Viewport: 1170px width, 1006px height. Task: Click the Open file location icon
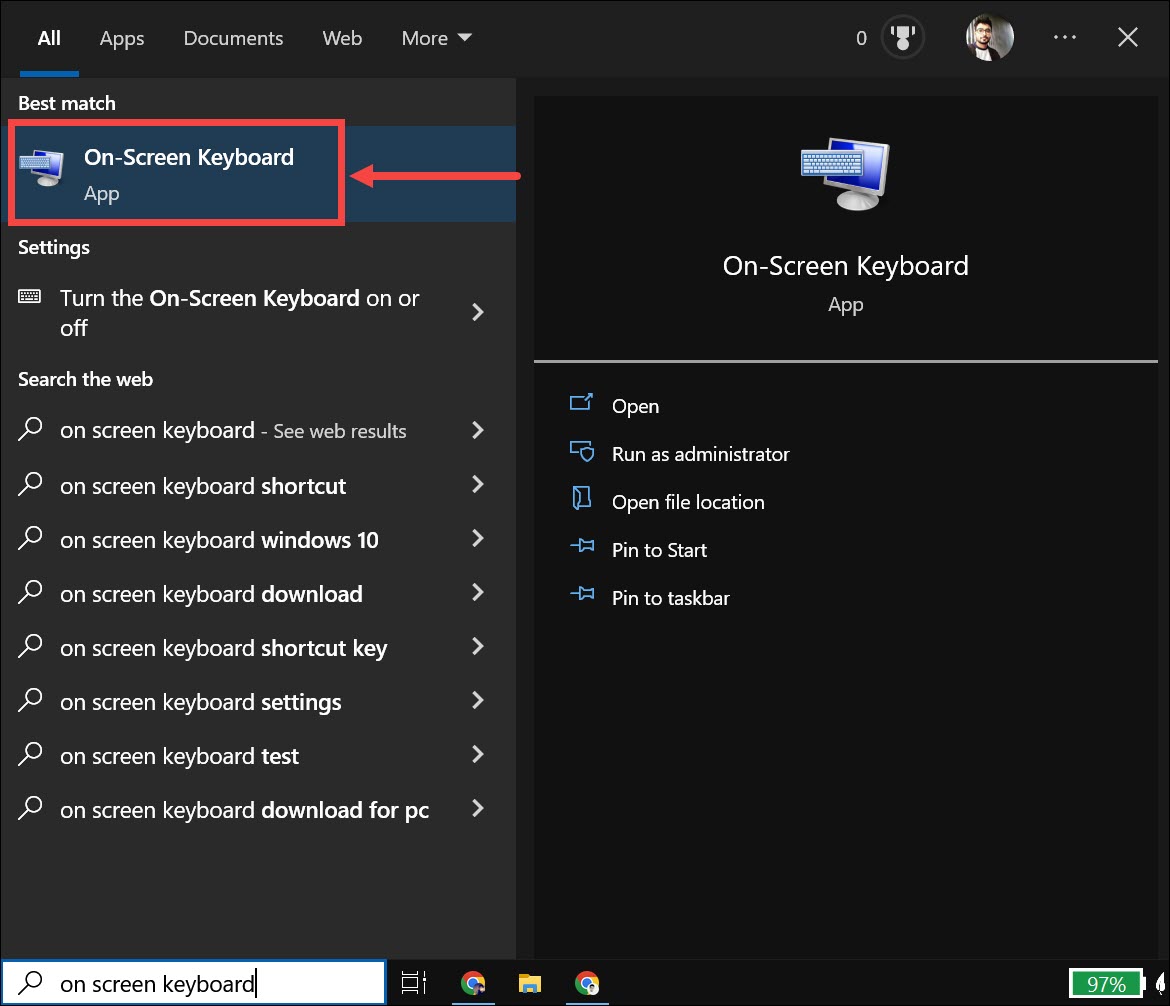pyautogui.click(x=582, y=500)
